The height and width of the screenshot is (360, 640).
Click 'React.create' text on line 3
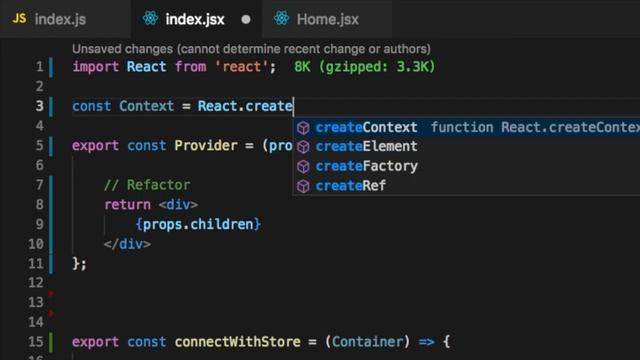245,106
